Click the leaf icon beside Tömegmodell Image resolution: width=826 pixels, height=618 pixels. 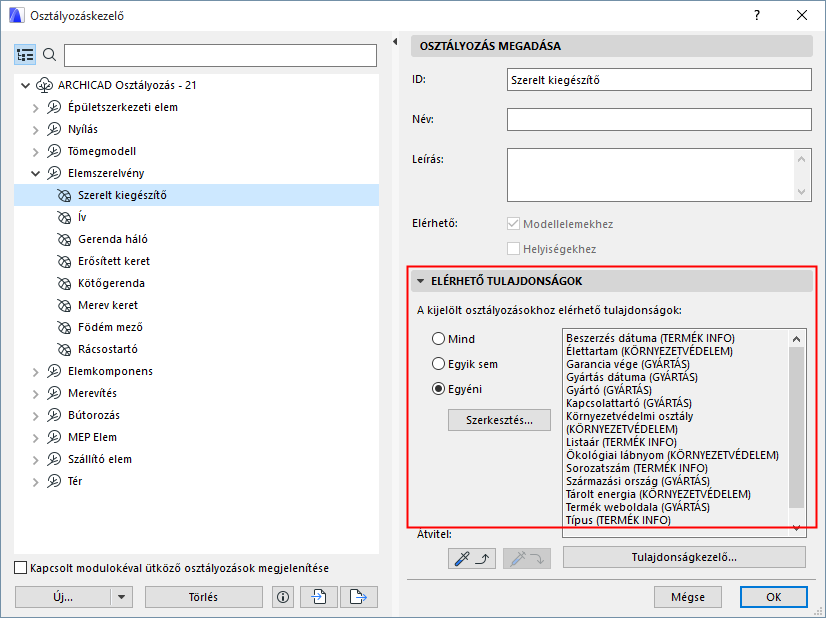coord(54,151)
